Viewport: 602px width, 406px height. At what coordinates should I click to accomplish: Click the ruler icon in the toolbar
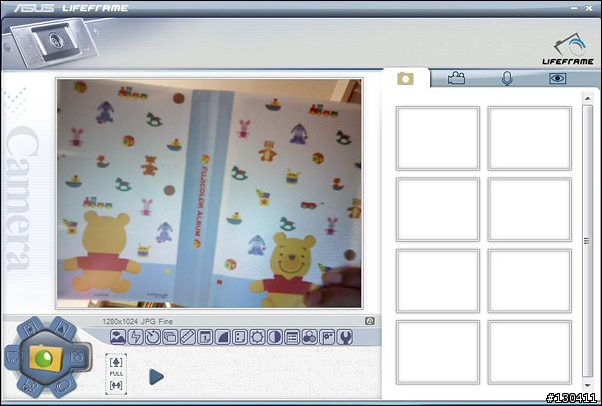click(188, 337)
